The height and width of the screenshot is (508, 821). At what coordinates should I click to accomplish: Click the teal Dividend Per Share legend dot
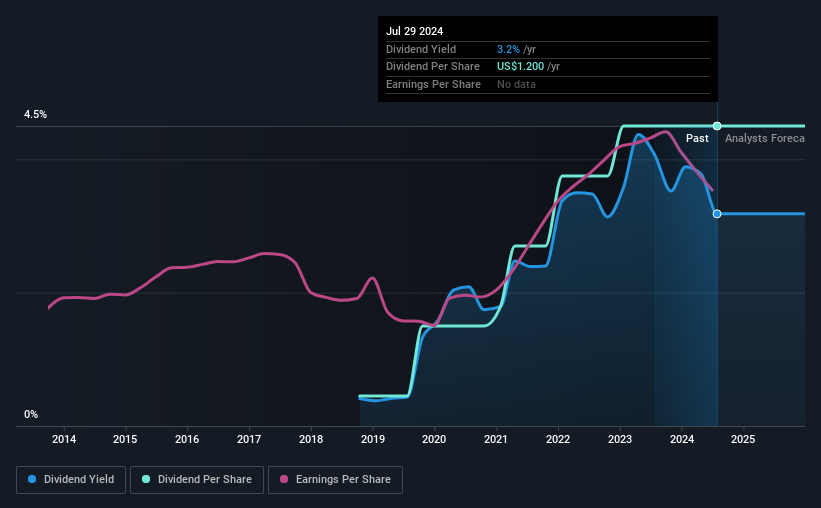[146, 479]
